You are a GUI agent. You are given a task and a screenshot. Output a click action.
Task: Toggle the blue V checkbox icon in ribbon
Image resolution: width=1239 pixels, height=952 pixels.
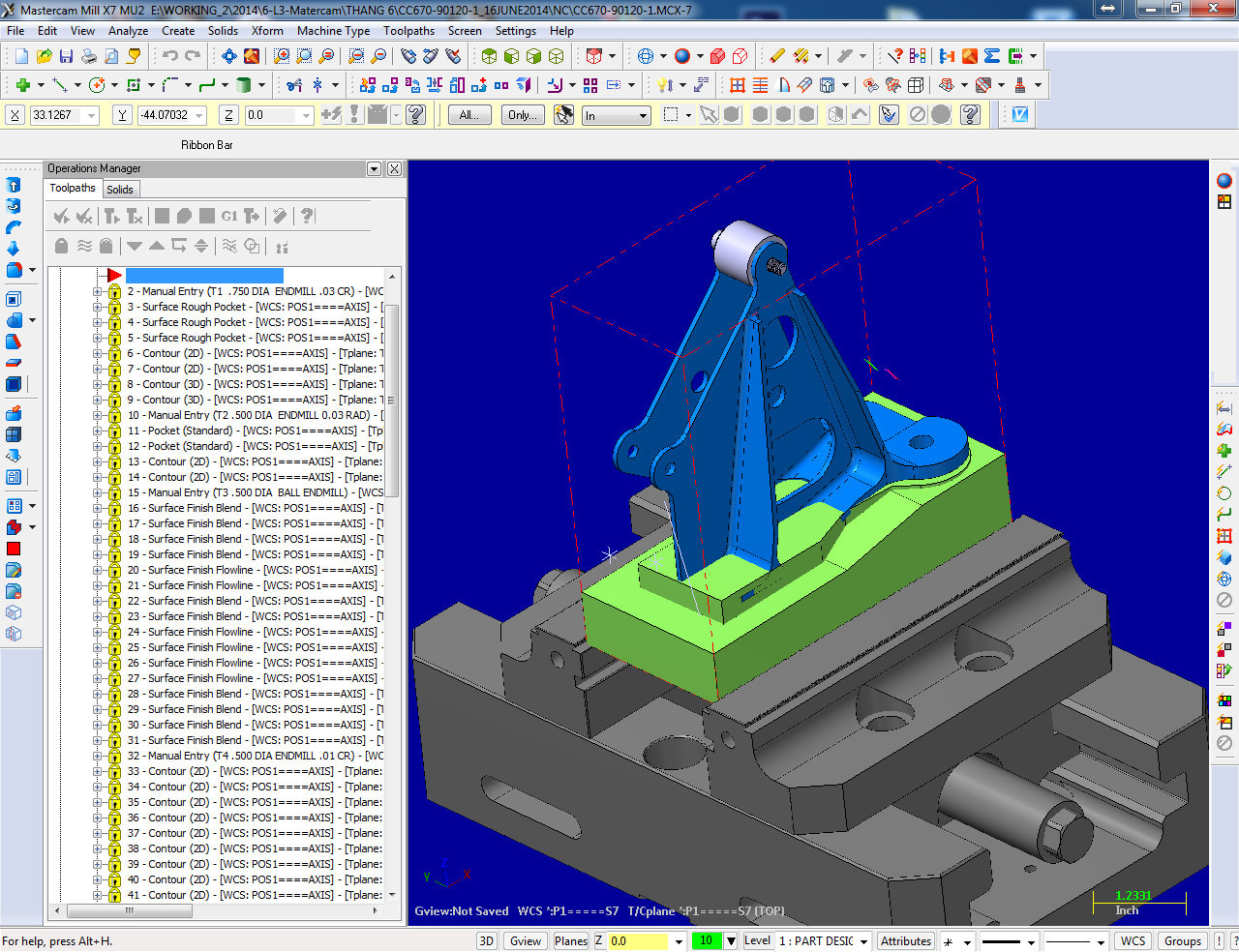[1019, 114]
